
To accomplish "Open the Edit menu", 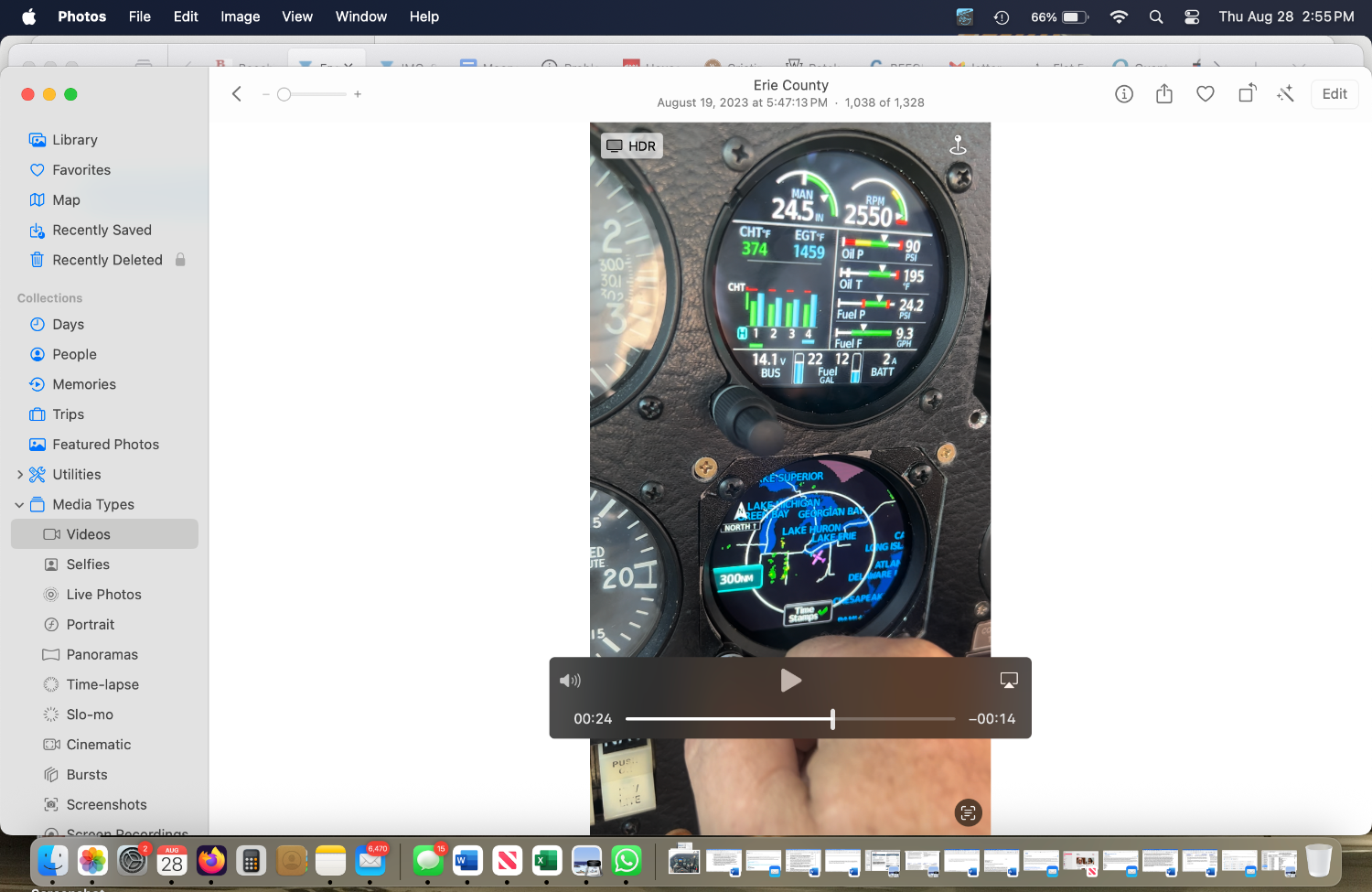I will [186, 16].
